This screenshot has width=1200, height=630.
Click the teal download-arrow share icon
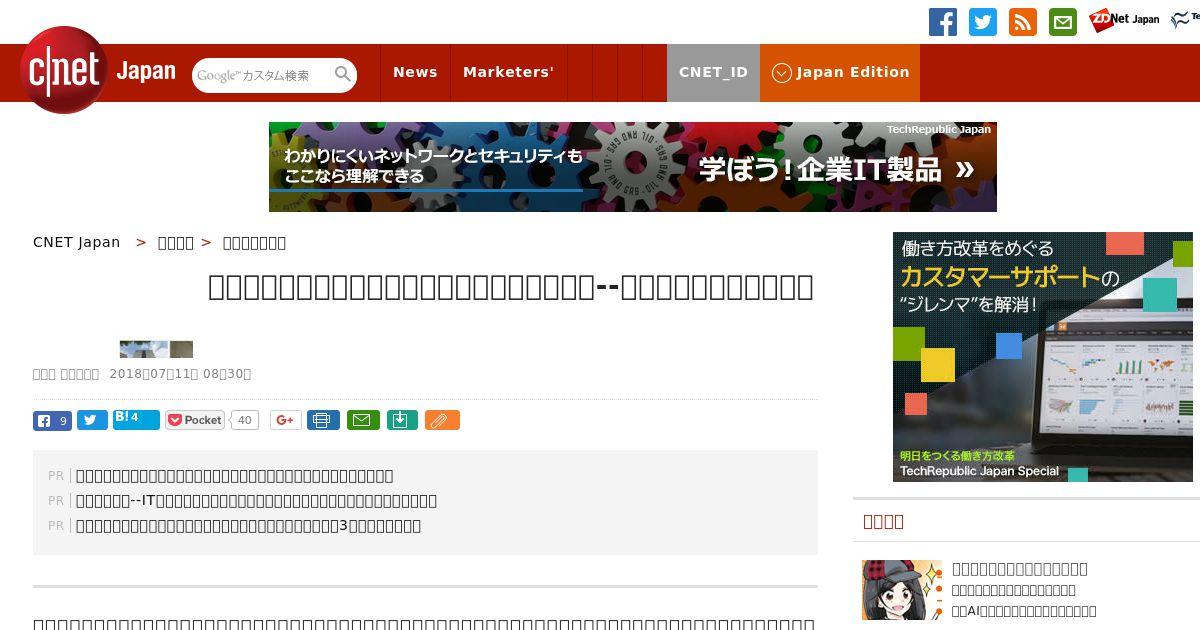click(x=401, y=420)
